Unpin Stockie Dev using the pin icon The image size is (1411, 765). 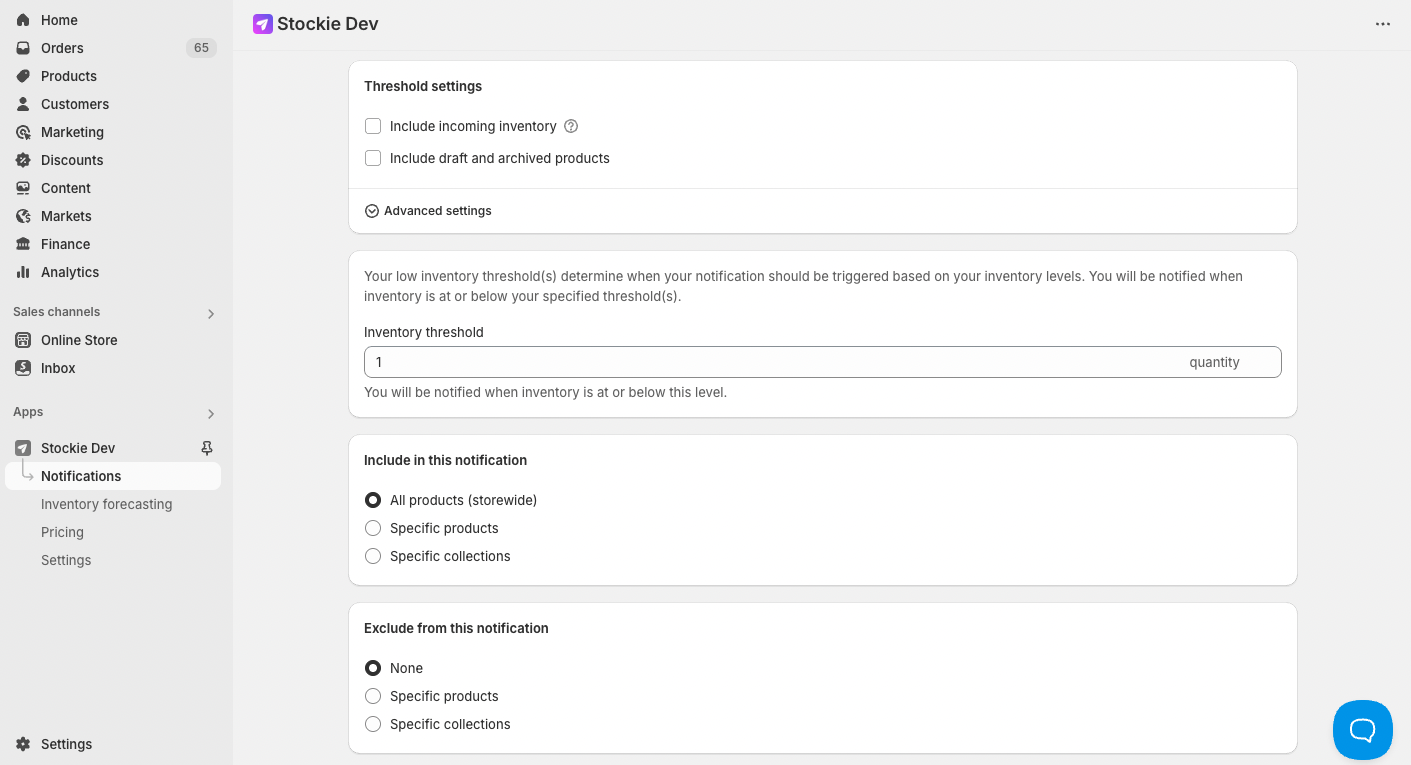click(207, 448)
